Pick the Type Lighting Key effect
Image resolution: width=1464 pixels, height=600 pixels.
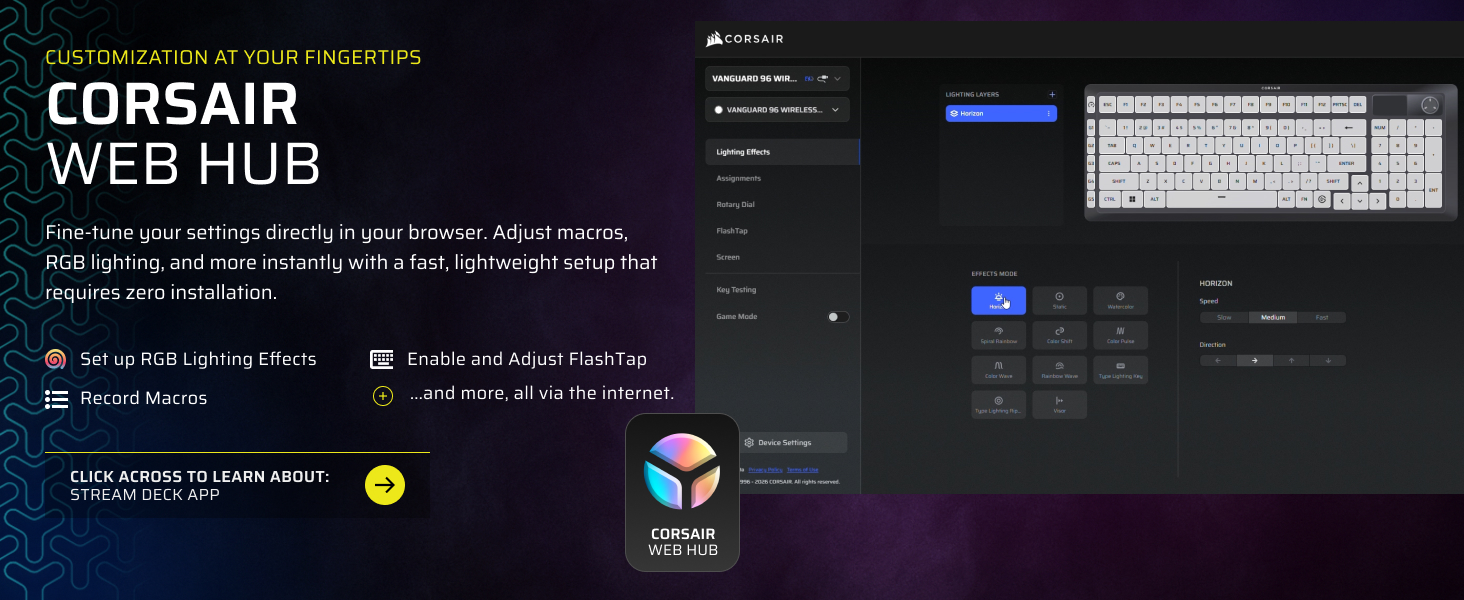pyautogui.click(x=1120, y=370)
